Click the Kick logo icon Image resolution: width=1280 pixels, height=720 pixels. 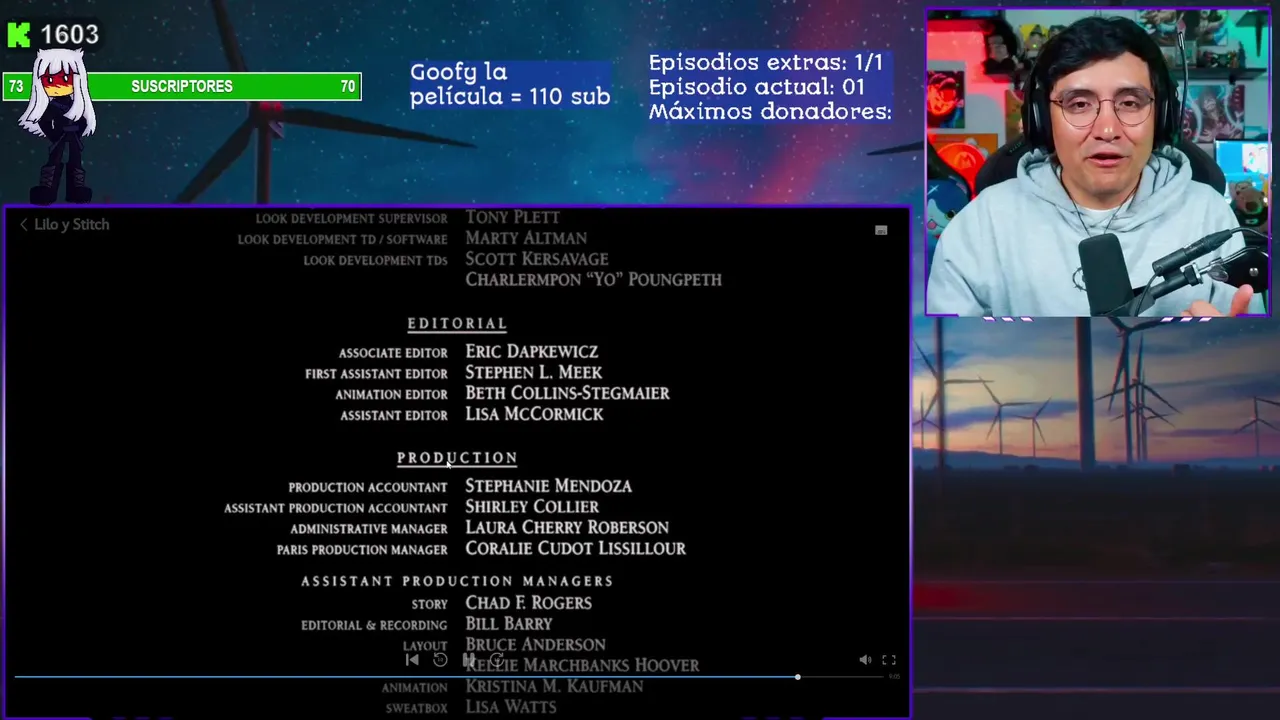(x=19, y=35)
